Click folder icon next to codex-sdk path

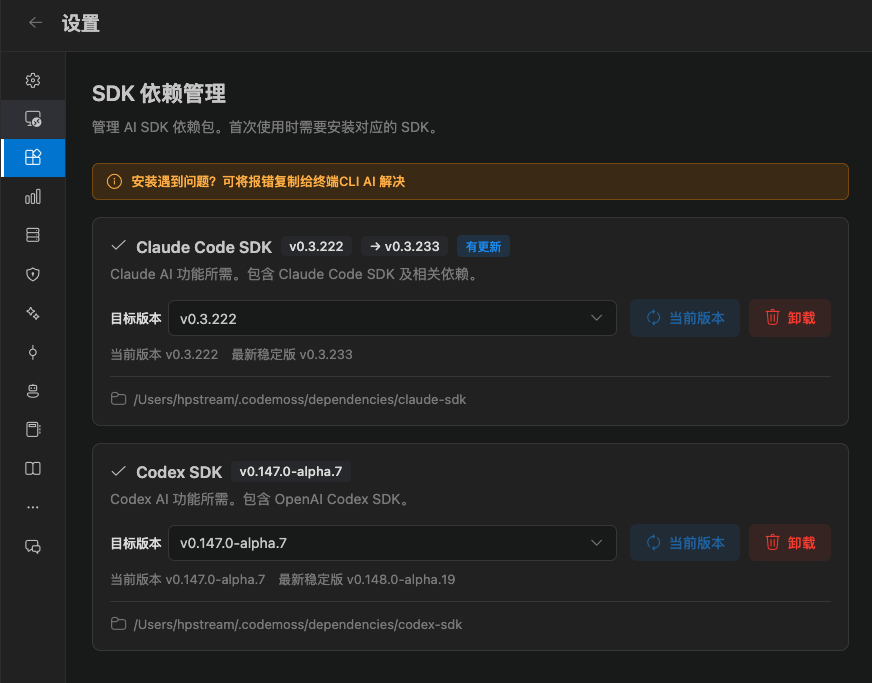point(118,623)
